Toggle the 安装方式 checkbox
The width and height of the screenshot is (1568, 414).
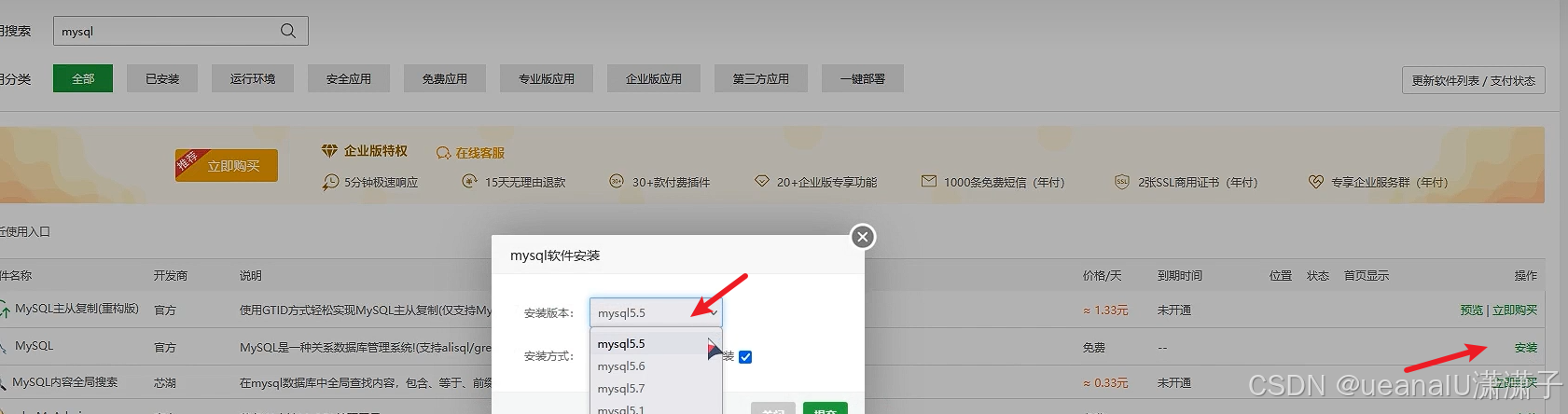pyautogui.click(x=745, y=357)
